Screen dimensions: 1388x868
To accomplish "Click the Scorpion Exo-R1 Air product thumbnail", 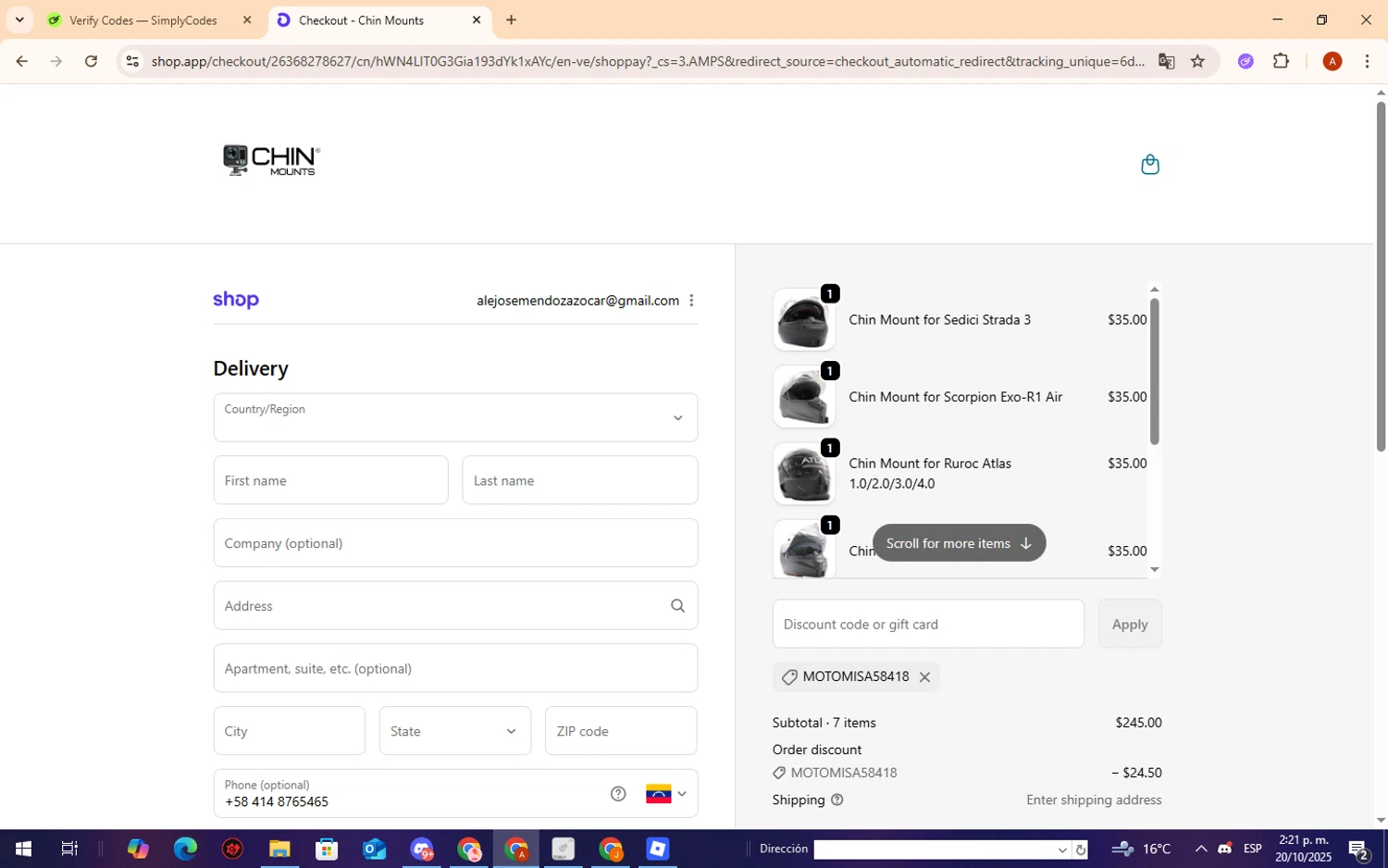I will click(x=804, y=396).
